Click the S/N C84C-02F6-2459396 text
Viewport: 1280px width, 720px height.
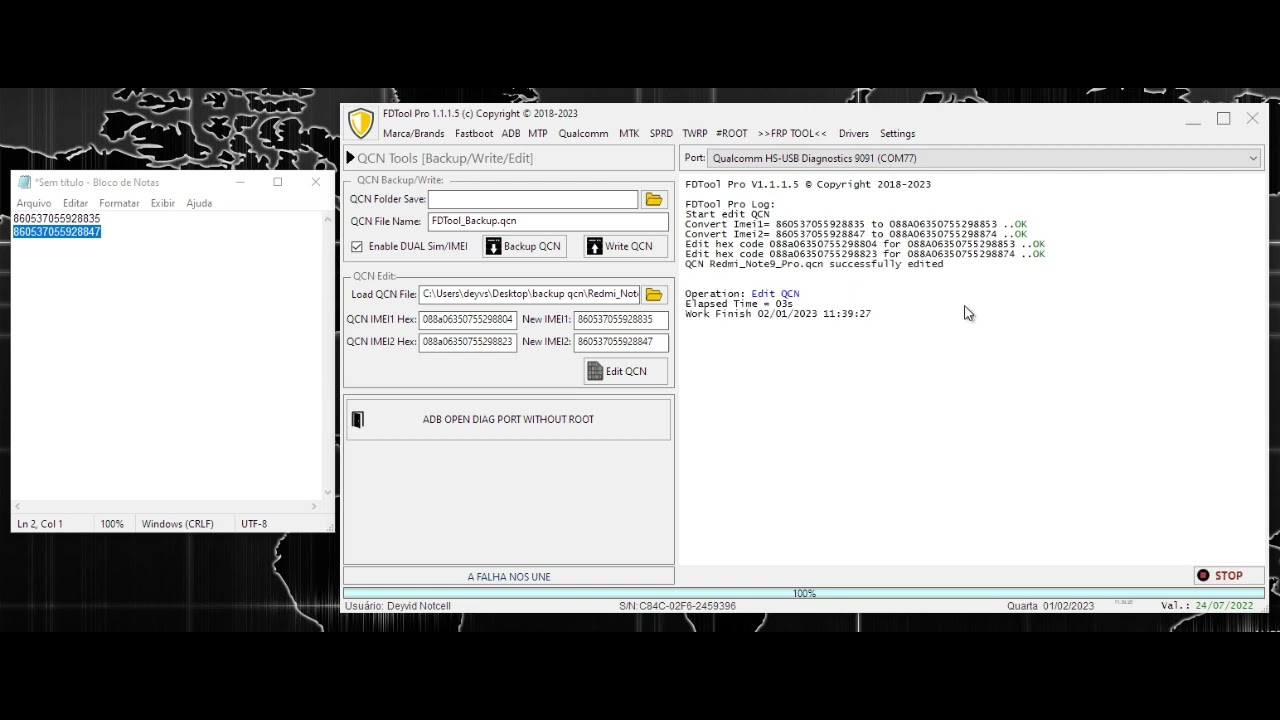click(x=677, y=606)
